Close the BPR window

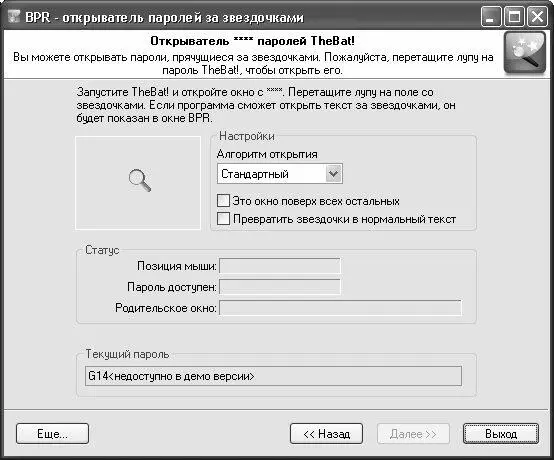537,17
